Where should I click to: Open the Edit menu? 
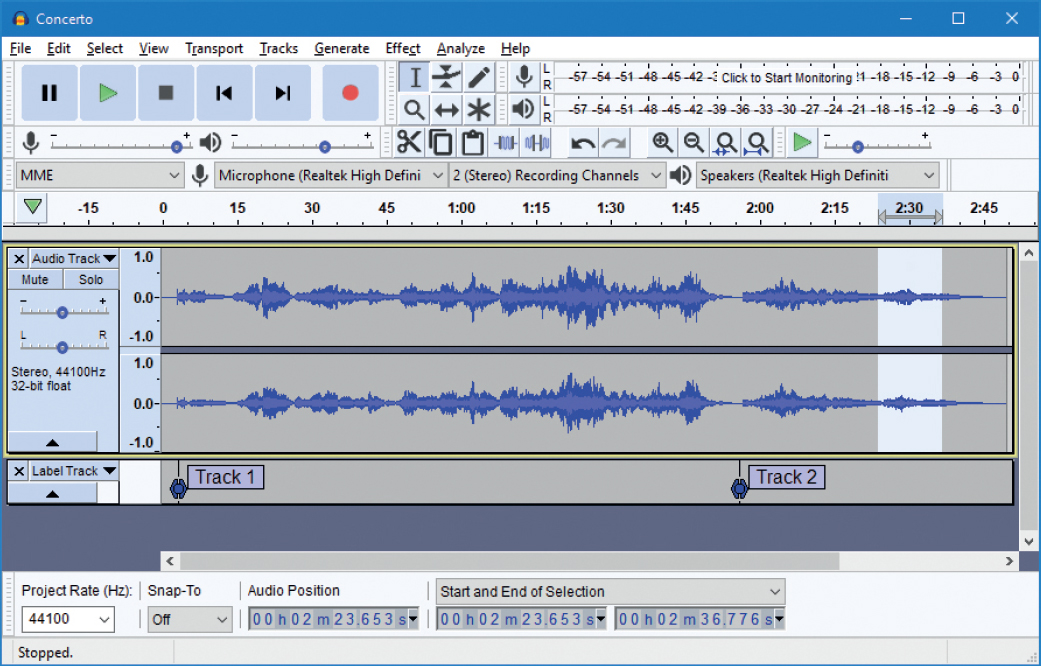tap(58, 48)
